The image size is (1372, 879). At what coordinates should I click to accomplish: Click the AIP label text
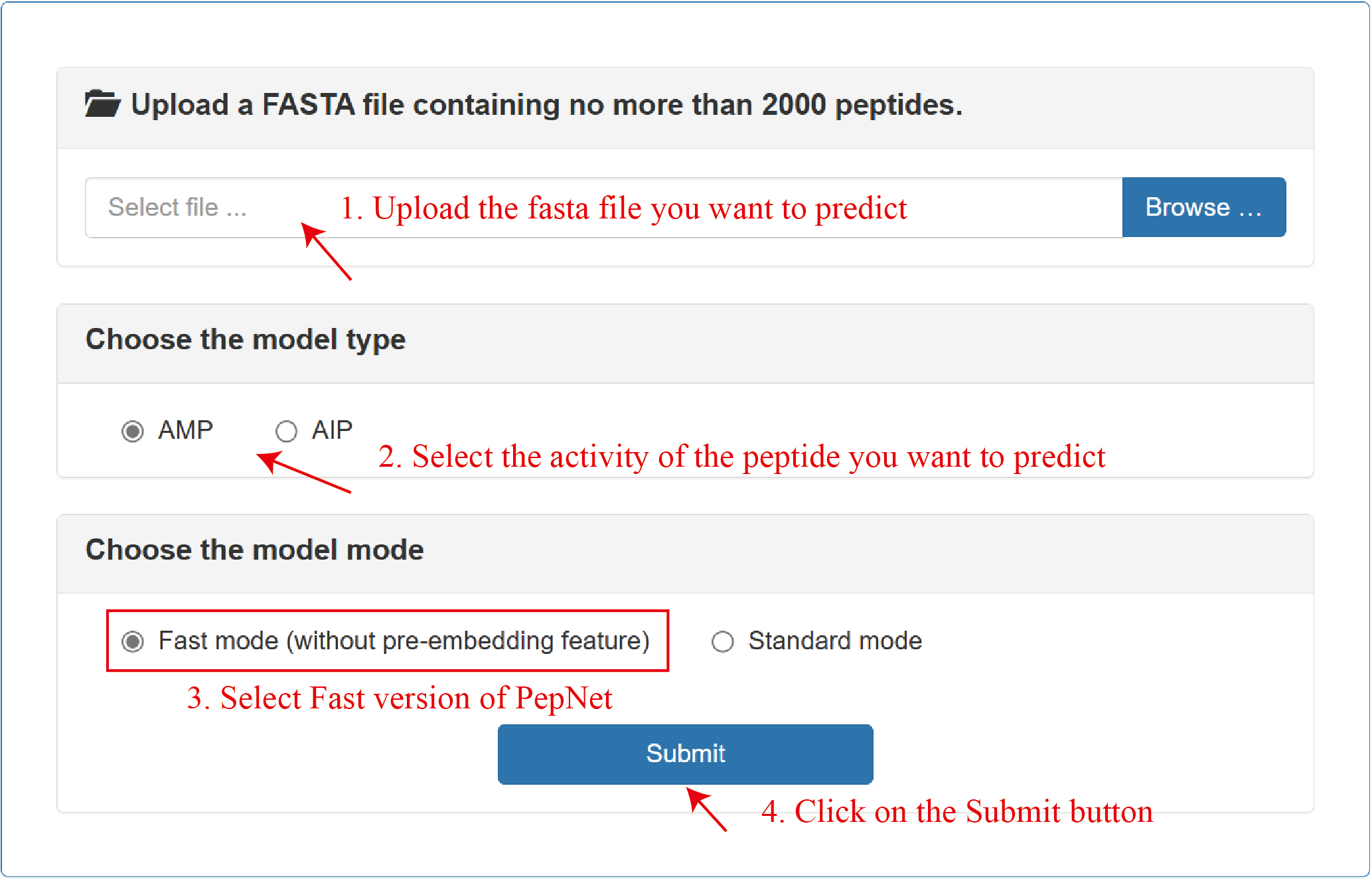pyautogui.click(x=332, y=430)
